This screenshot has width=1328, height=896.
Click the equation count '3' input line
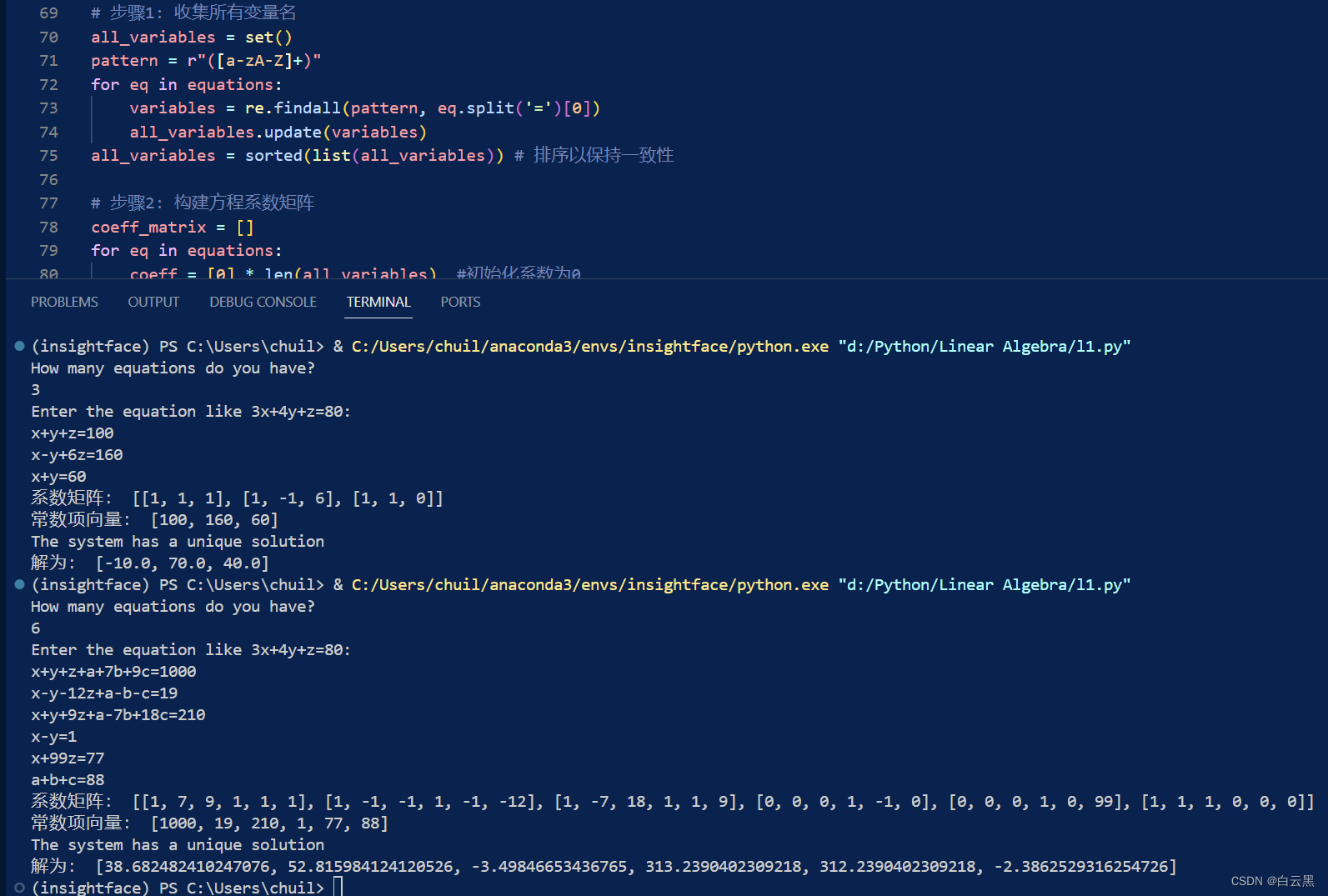click(36, 389)
